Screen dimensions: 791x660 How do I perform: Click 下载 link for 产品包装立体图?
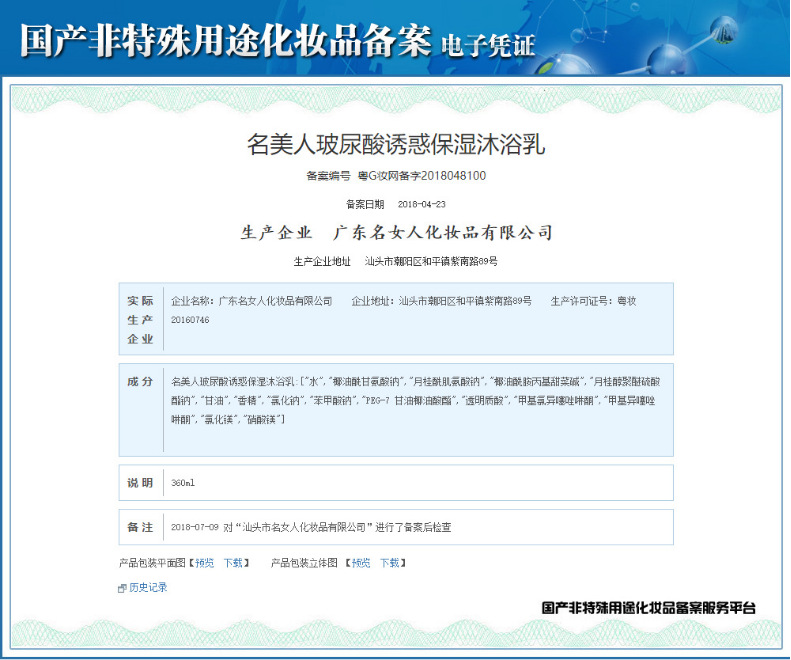(389, 563)
